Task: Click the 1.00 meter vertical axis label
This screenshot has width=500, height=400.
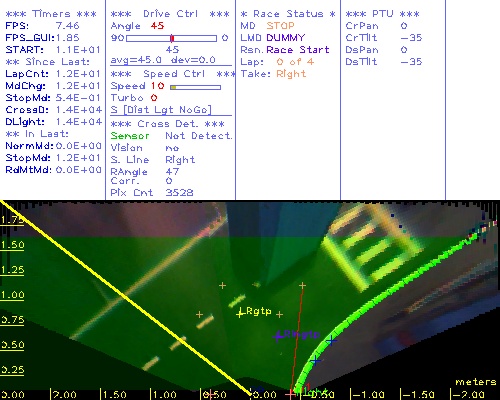Action: pyautogui.click(x=12, y=295)
